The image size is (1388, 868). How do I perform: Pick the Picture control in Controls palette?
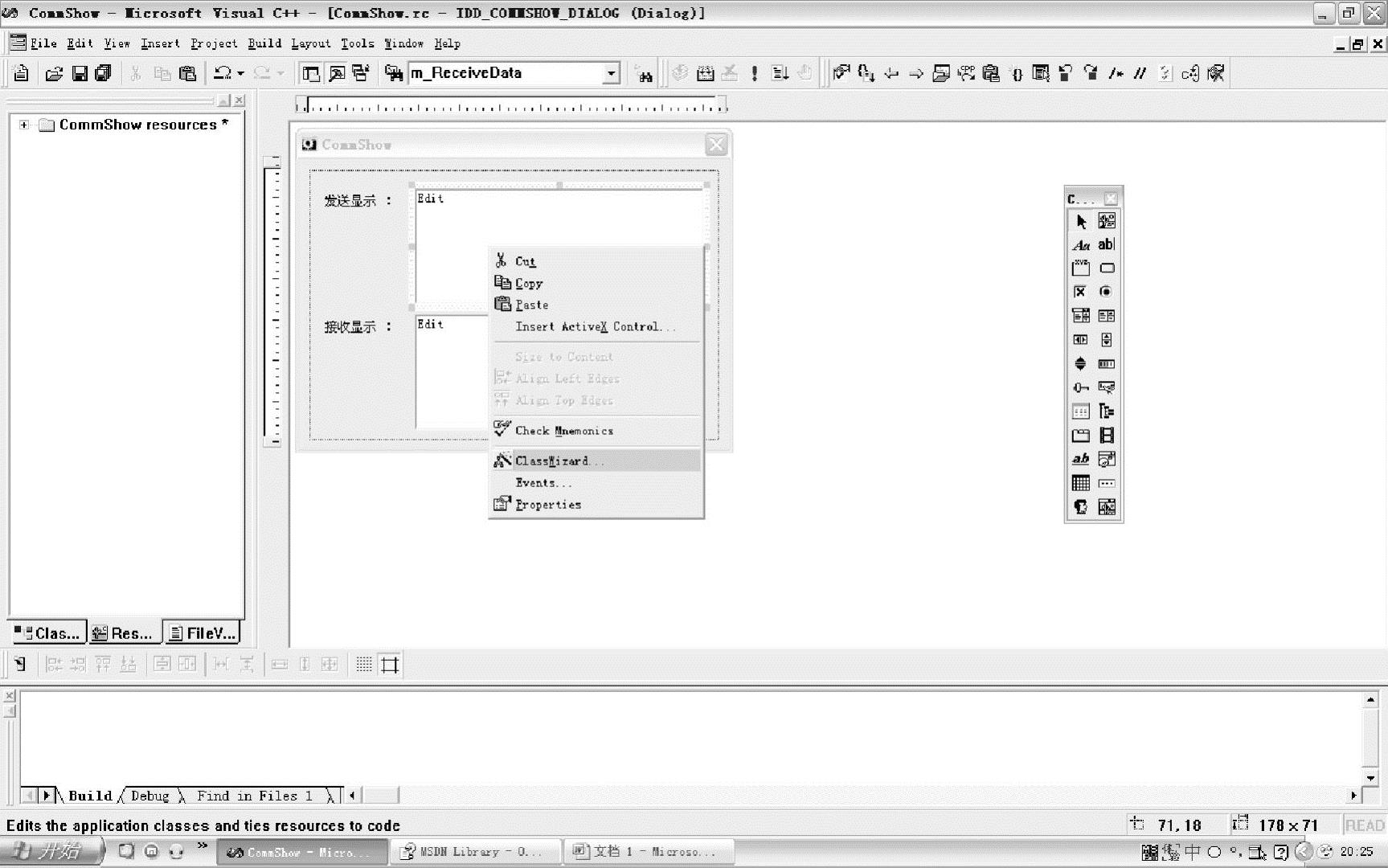pyautogui.click(x=1107, y=221)
